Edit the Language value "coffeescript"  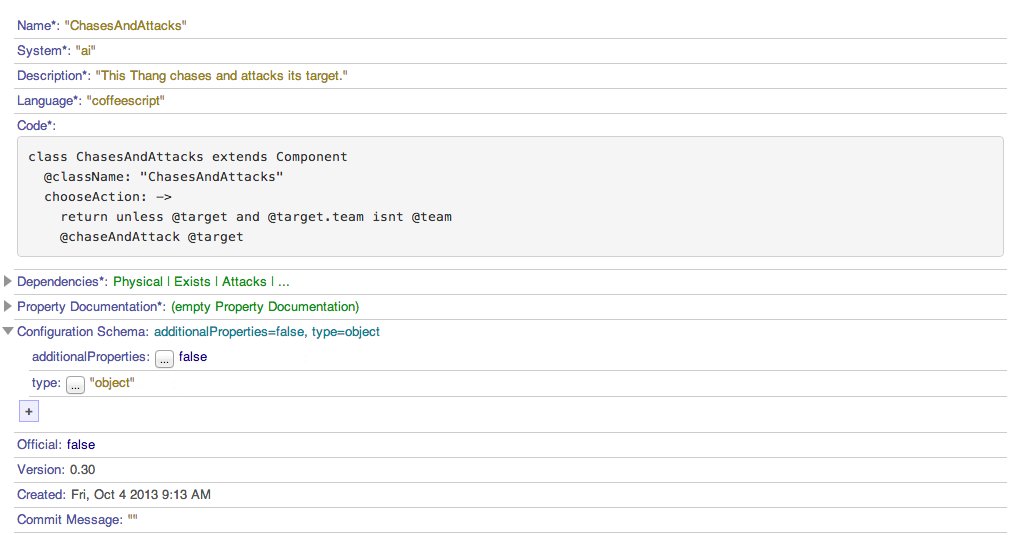click(x=126, y=101)
